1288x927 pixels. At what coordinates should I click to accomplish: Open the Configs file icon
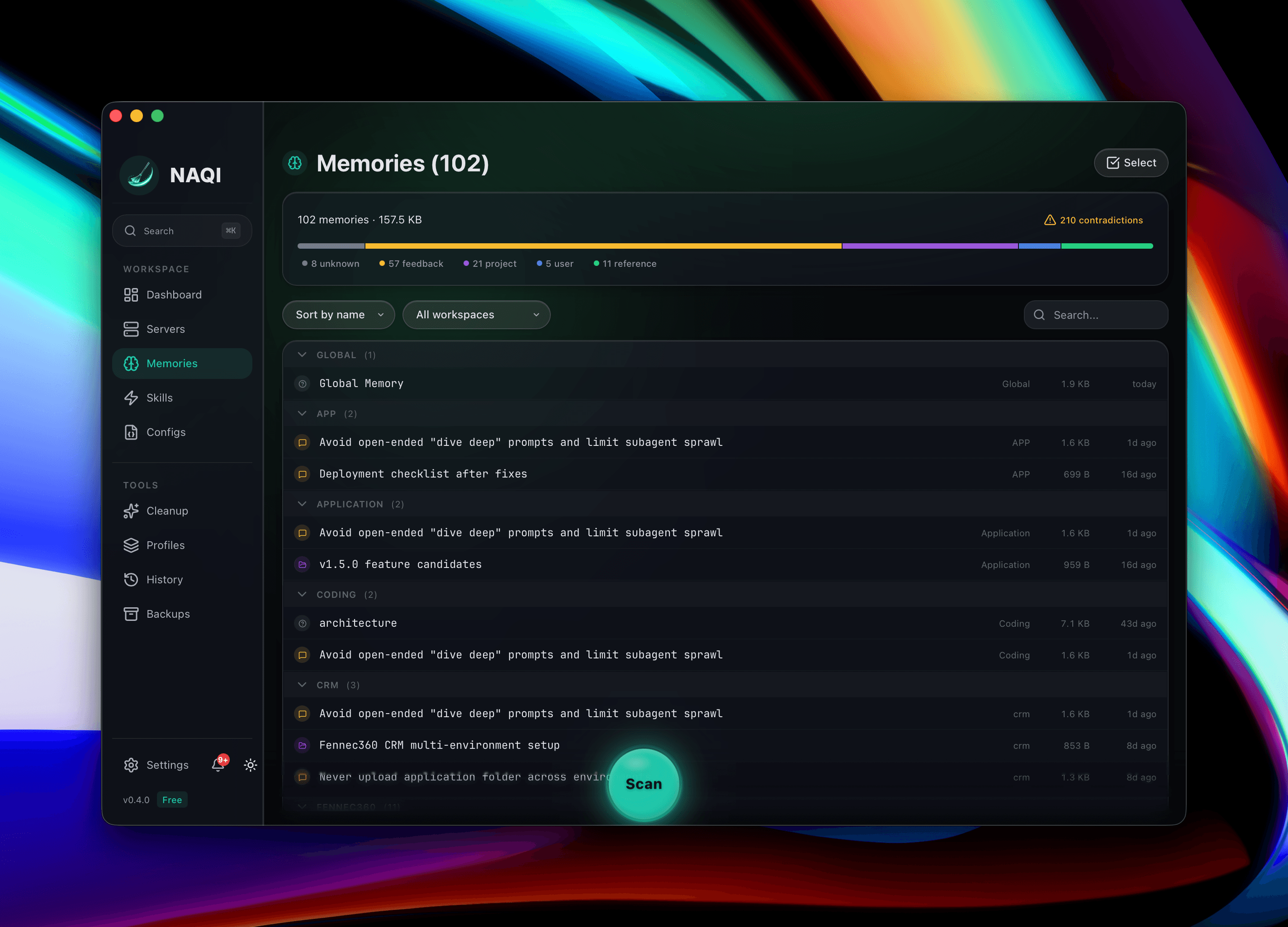[x=131, y=432]
